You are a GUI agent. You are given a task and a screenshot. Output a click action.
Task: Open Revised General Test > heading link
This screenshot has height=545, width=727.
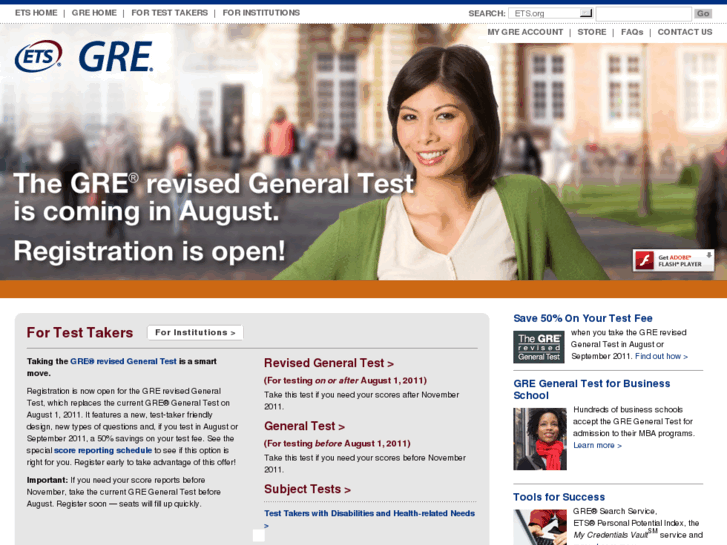pos(329,363)
